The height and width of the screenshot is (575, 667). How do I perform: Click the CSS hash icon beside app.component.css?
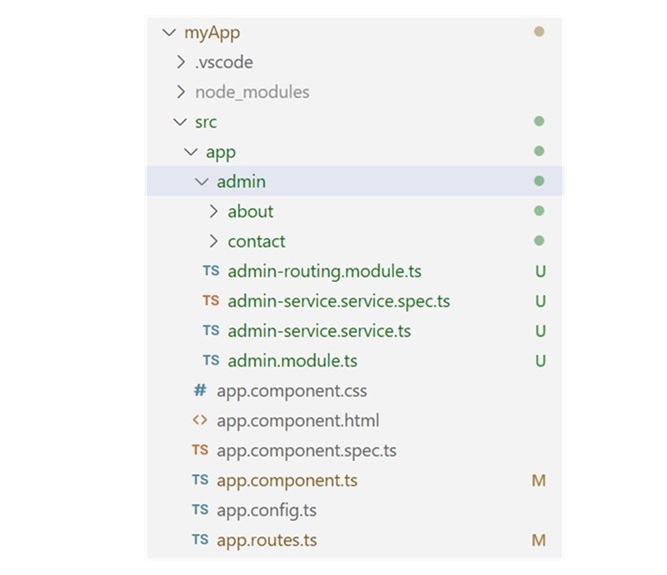point(200,391)
